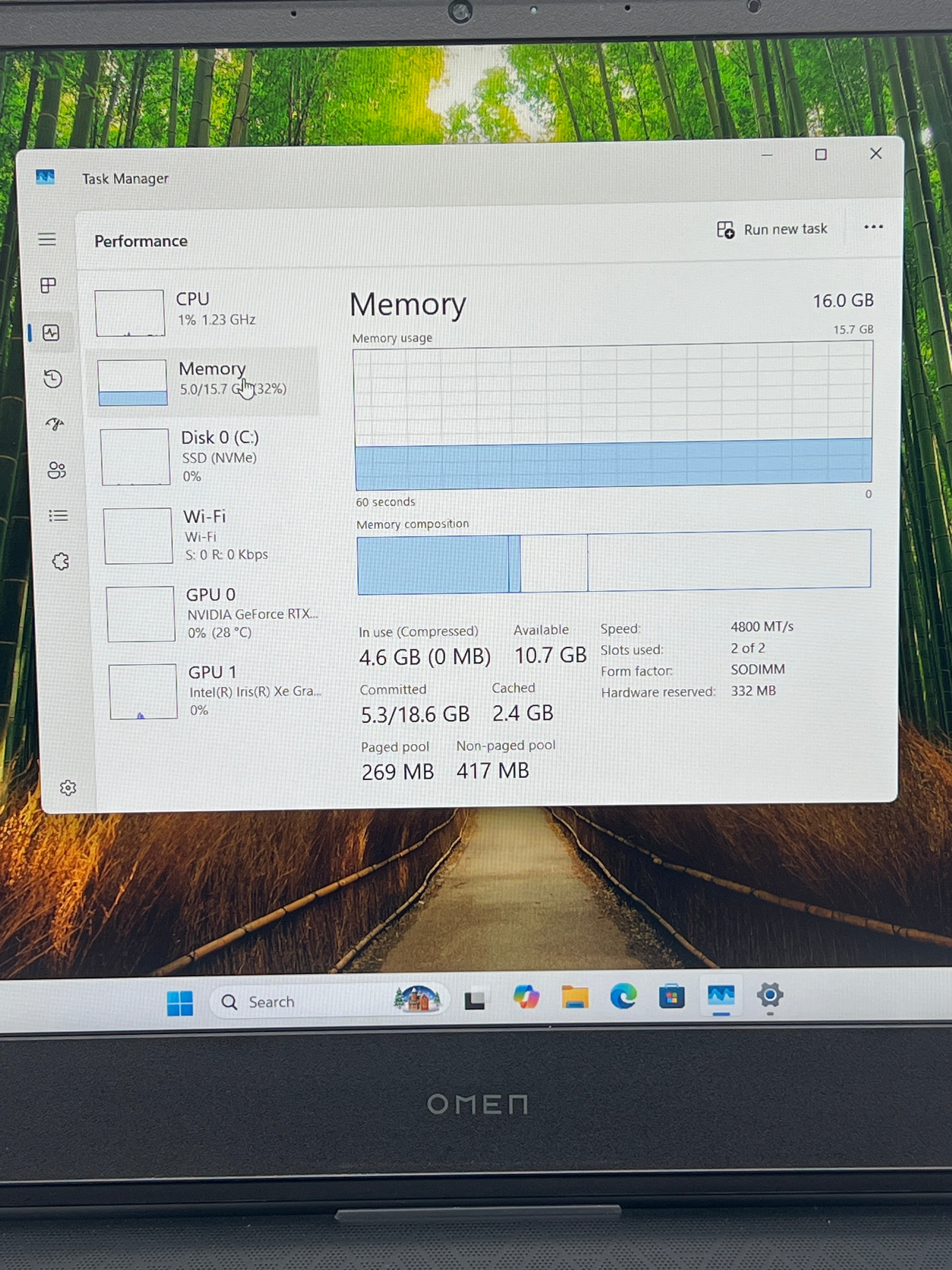
Task: Click the 269 MB paged pool value
Action: click(x=397, y=772)
